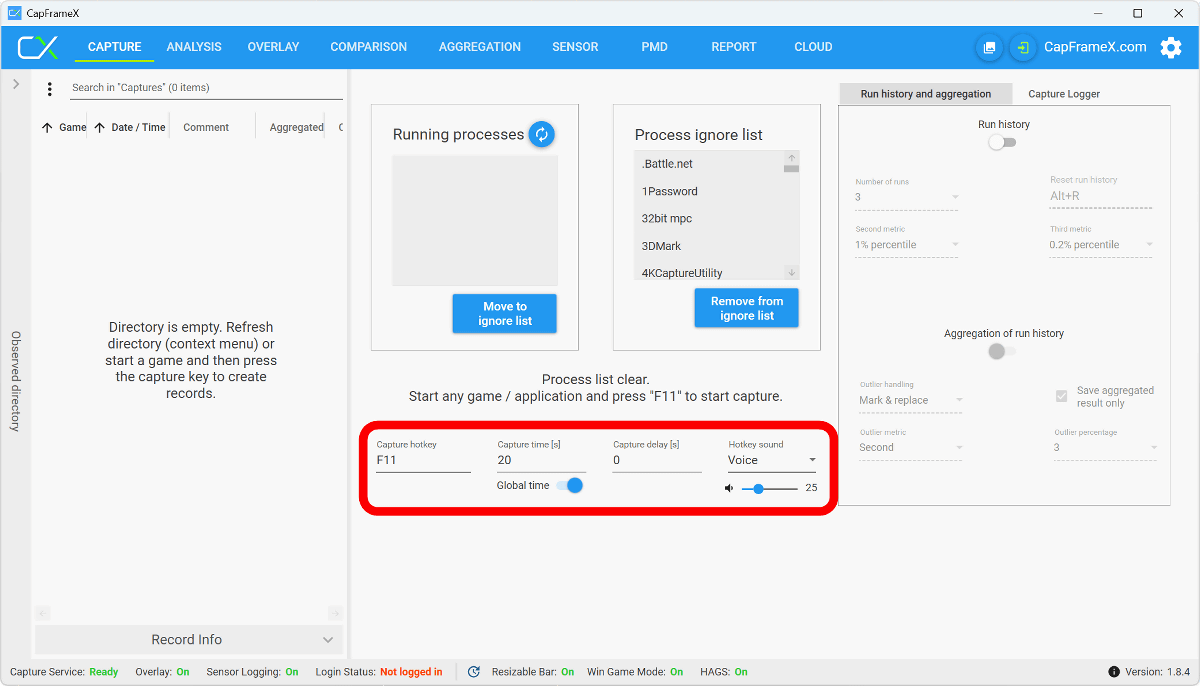Click the Capture time input field
This screenshot has height=686, width=1200.
pos(540,460)
